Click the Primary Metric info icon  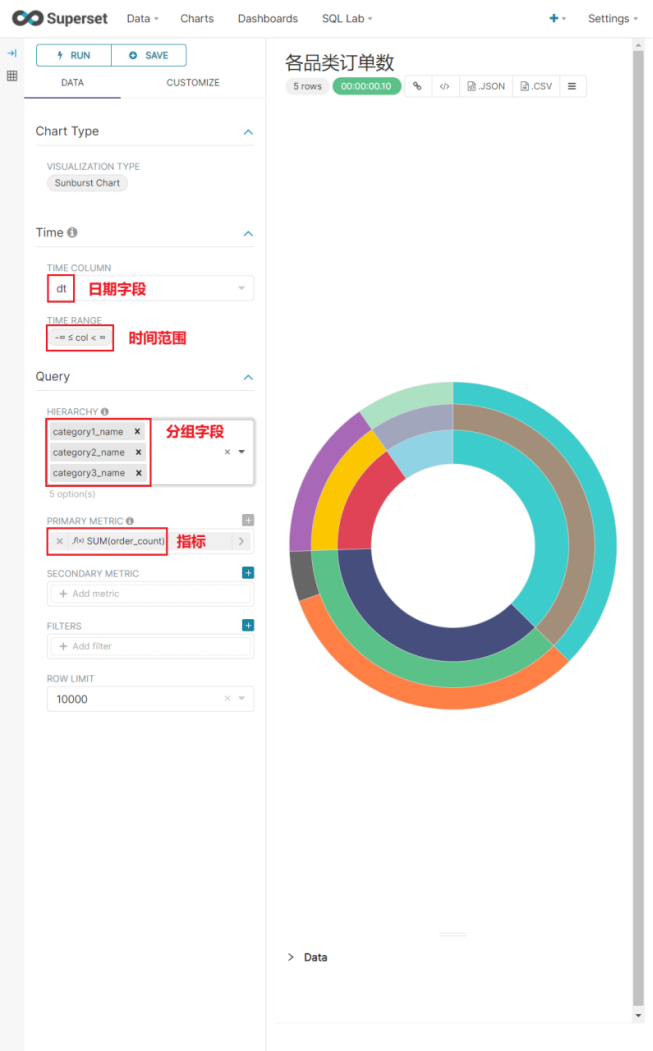click(x=129, y=521)
